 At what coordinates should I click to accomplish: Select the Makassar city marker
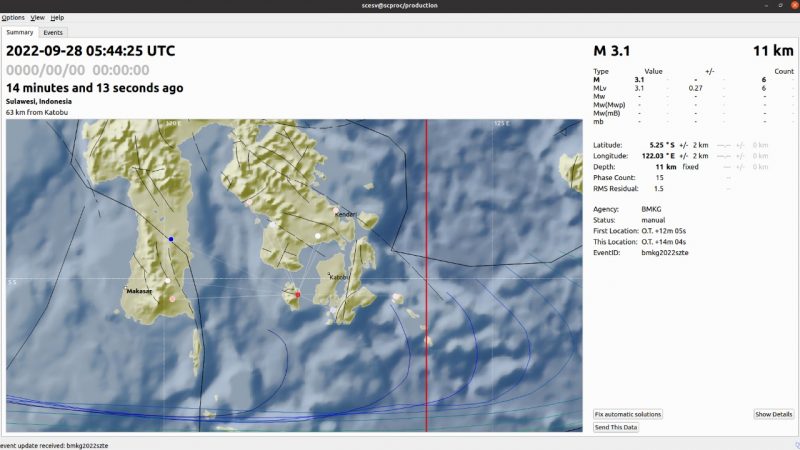pos(126,289)
